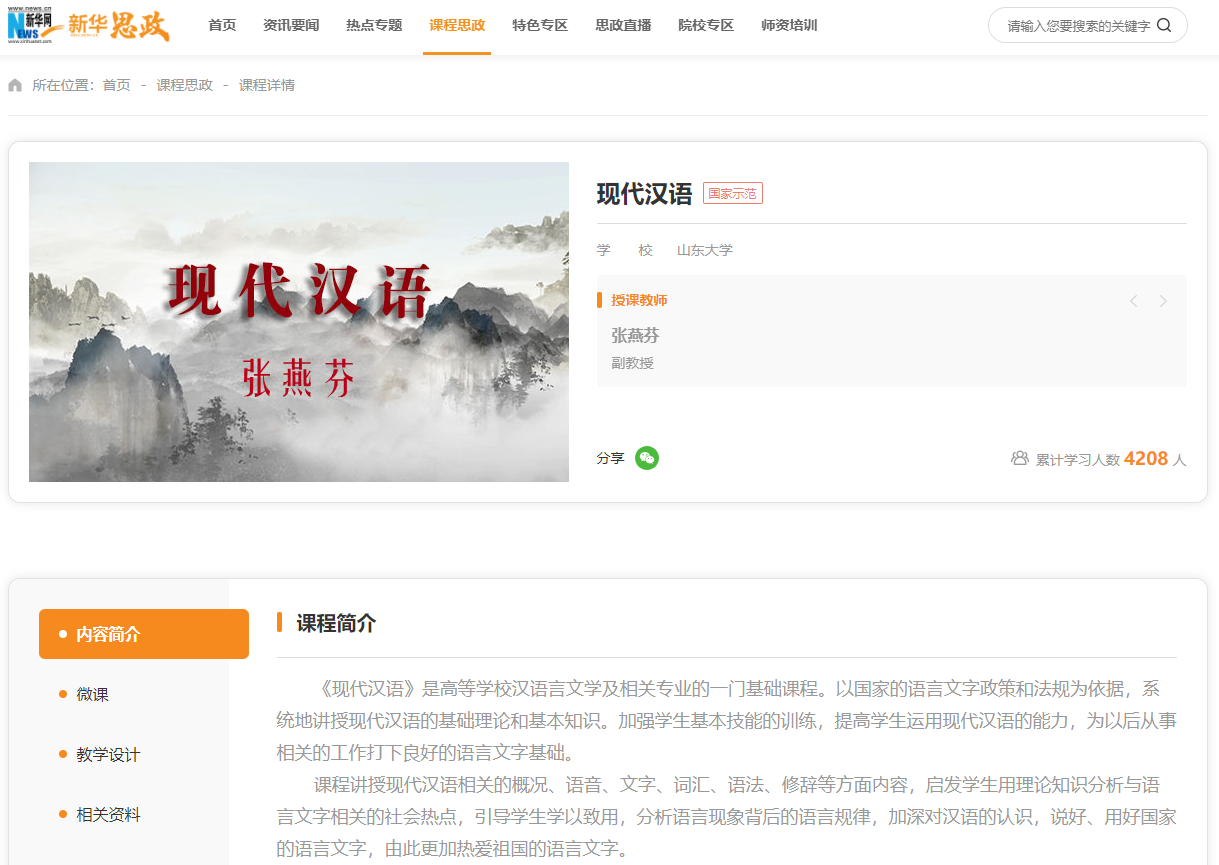Screen dimensions: 1219x865
Task: Select the 思政直播 navigation item
Action: pyautogui.click(x=623, y=26)
